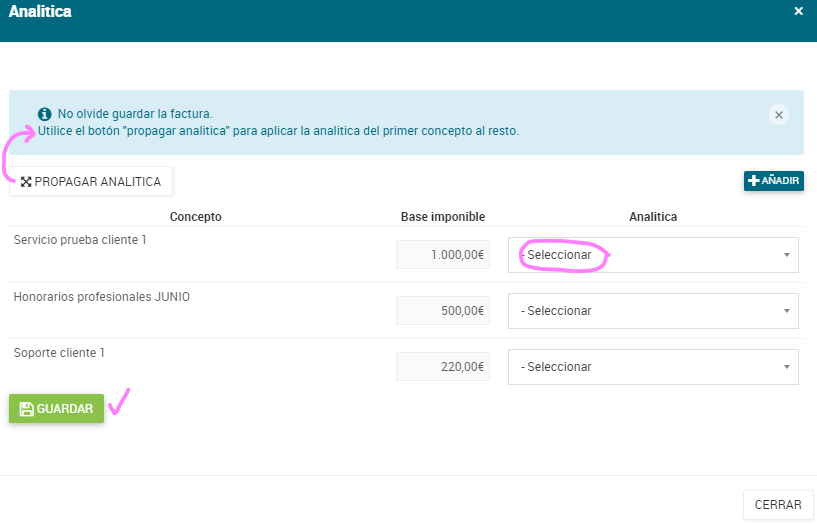Viewport: 817px width, 525px height.
Task: Click the Analitica column header
Action: tap(653, 217)
